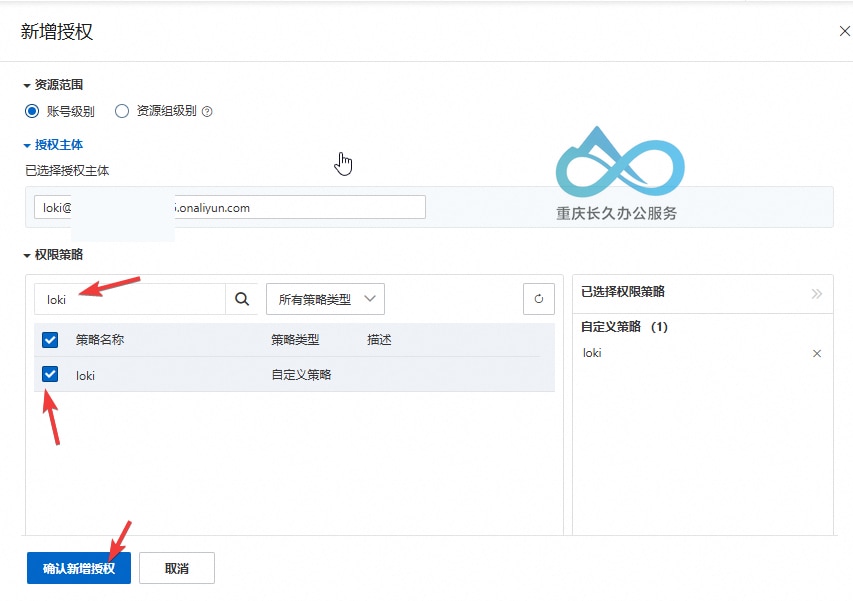Click the 策略类型 column header
This screenshot has height=601, width=853.
click(x=295, y=340)
